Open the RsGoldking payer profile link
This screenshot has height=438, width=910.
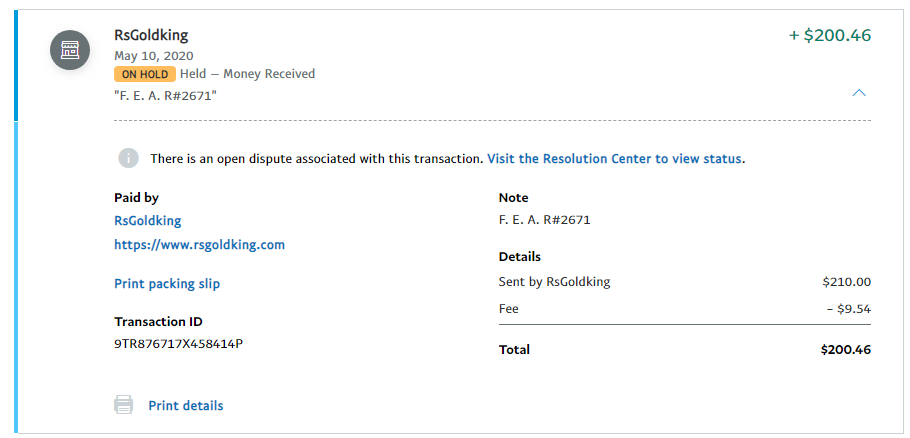(x=147, y=221)
